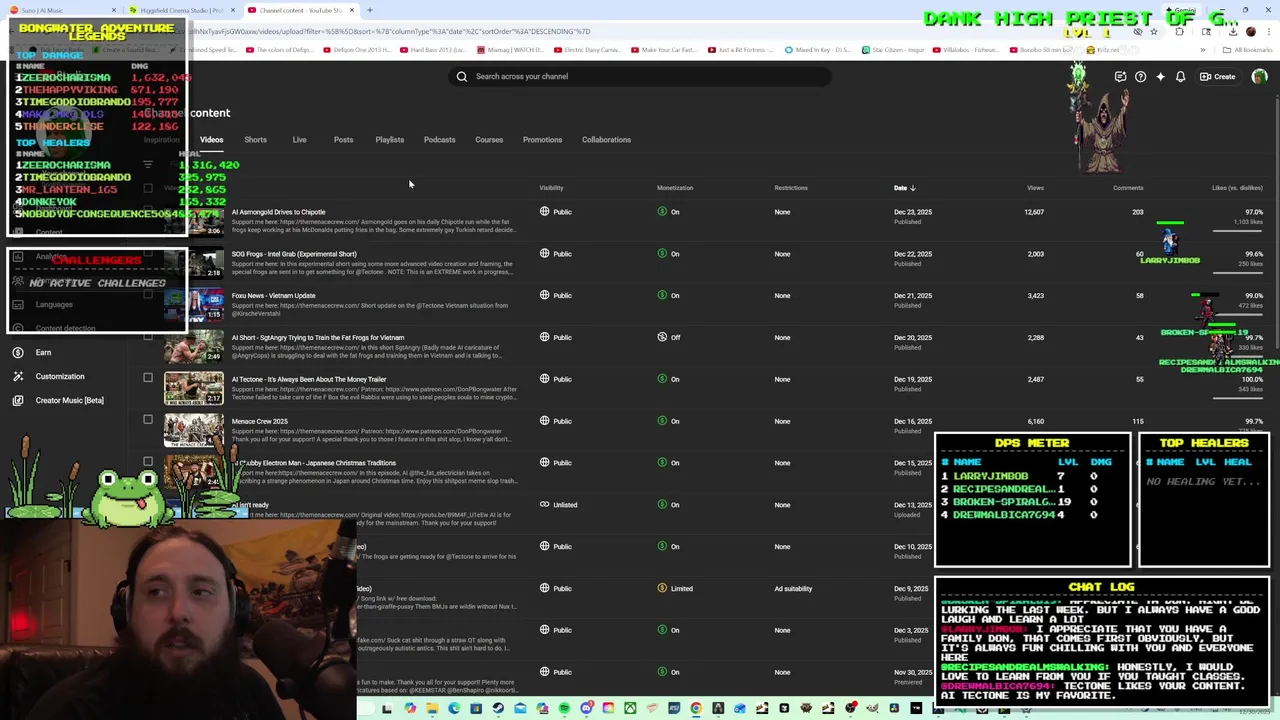Switch to the Posts tab
This screenshot has width=1280, height=720.
[343, 140]
